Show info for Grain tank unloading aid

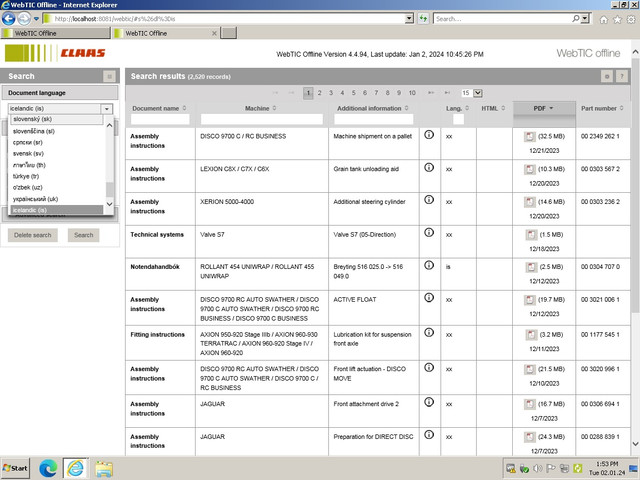429,167
